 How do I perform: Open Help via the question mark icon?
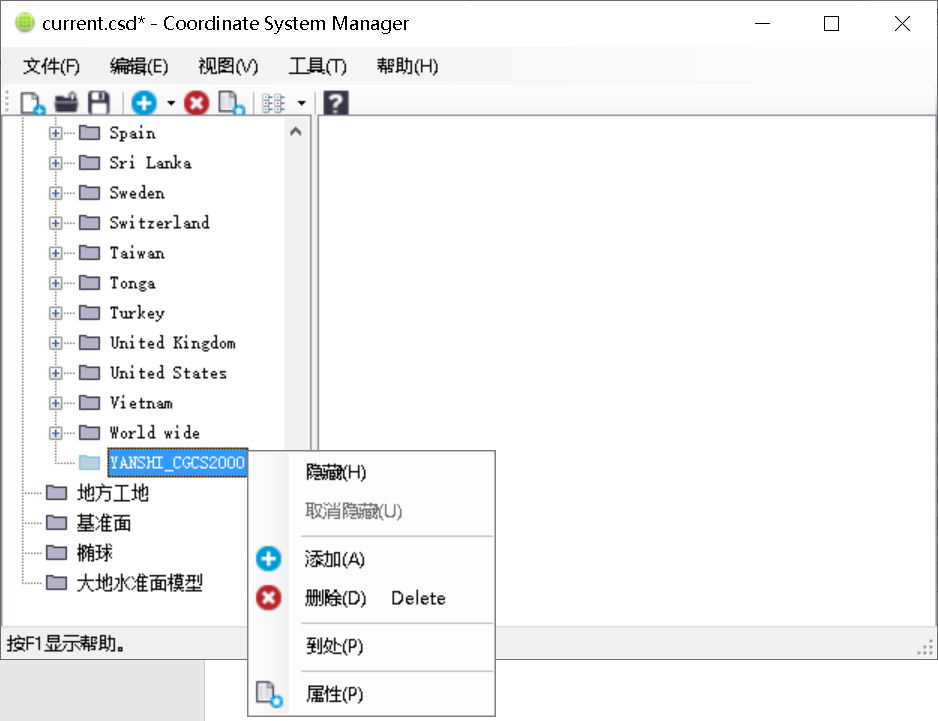click(x=334, y=102)
